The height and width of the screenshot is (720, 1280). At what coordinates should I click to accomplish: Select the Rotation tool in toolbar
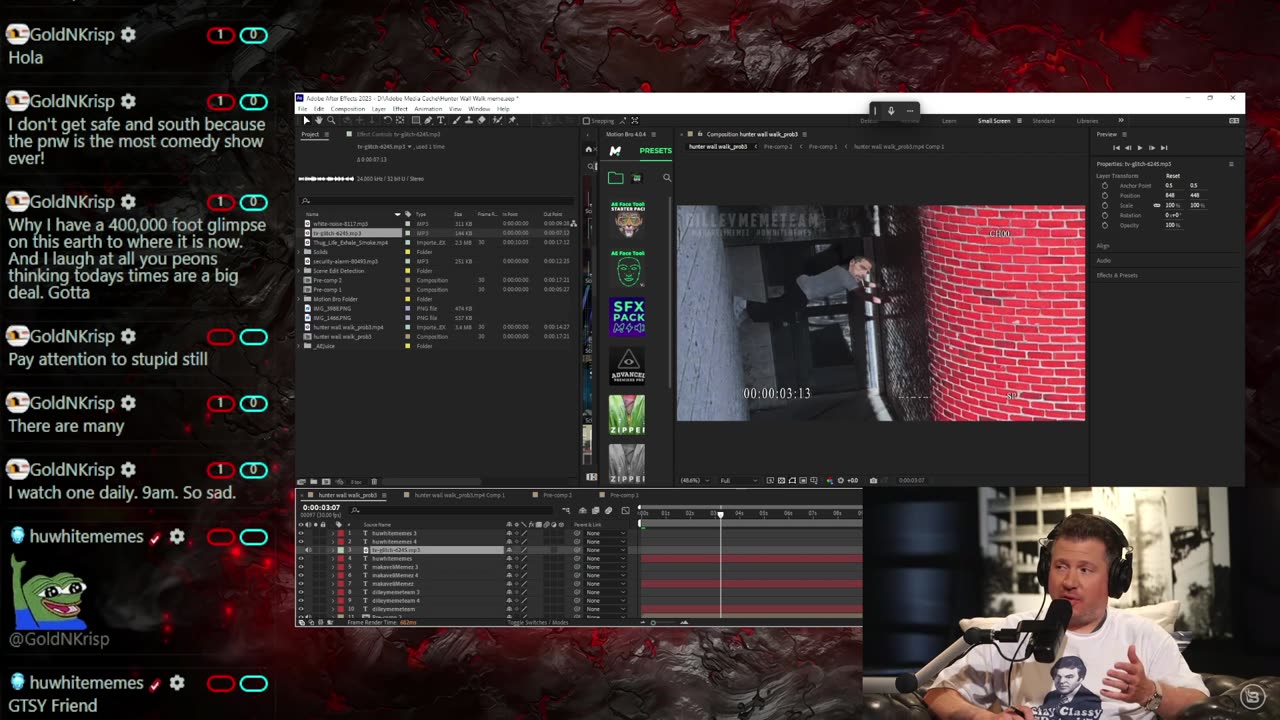(x=388, y=120)
